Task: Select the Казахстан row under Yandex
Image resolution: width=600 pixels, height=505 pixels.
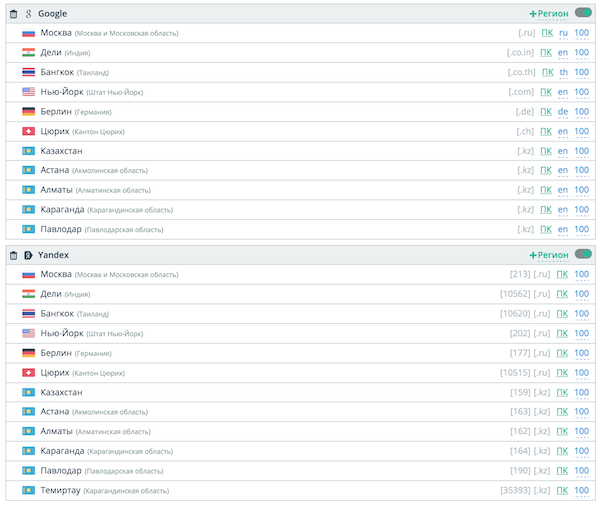Action: click(x=300, y=393)
